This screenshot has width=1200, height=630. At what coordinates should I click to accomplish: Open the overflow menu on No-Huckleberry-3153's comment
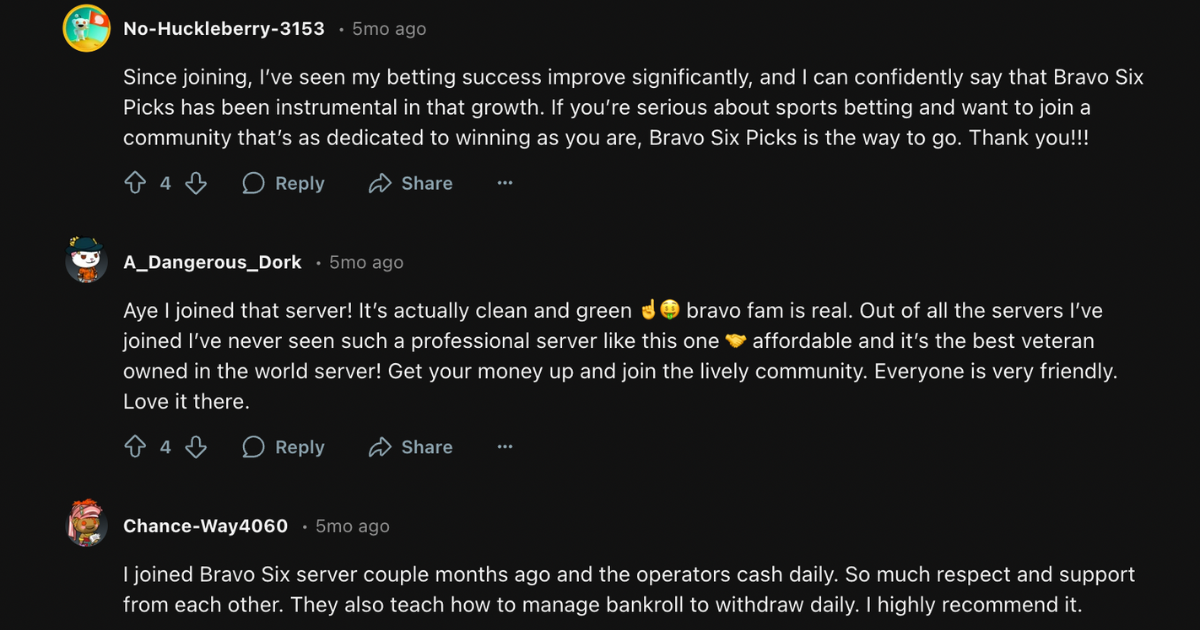point(505,183)
